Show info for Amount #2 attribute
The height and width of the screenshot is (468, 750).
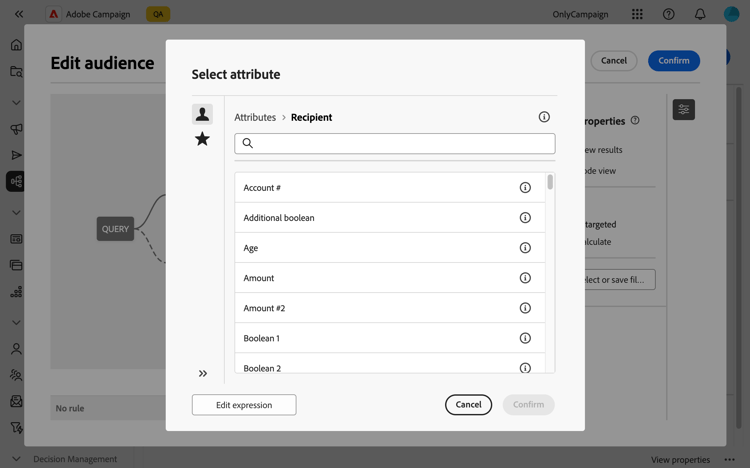tap(525, 308)
